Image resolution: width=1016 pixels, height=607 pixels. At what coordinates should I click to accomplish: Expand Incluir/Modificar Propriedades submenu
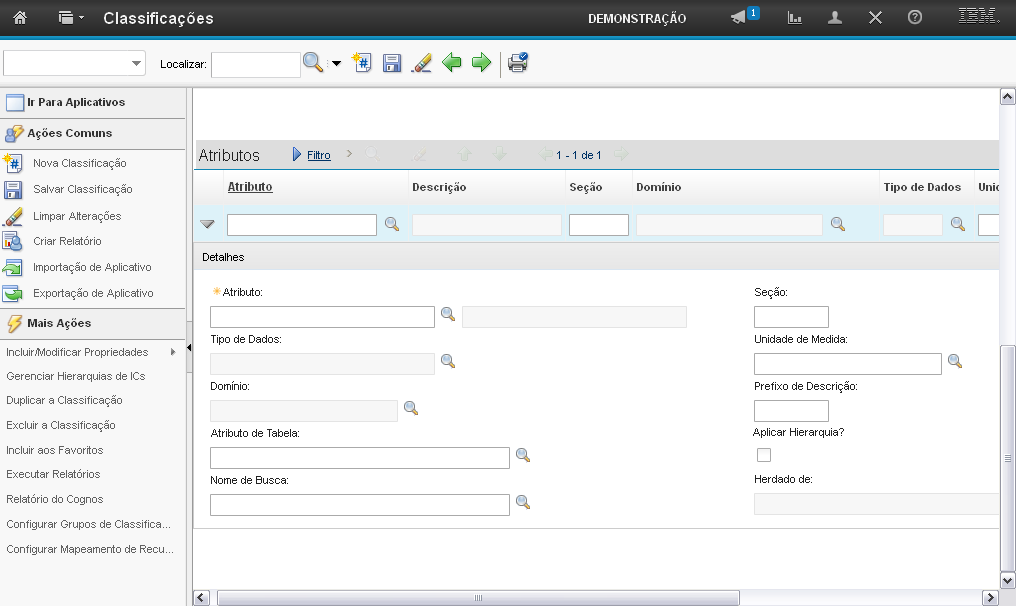[173, 352]
